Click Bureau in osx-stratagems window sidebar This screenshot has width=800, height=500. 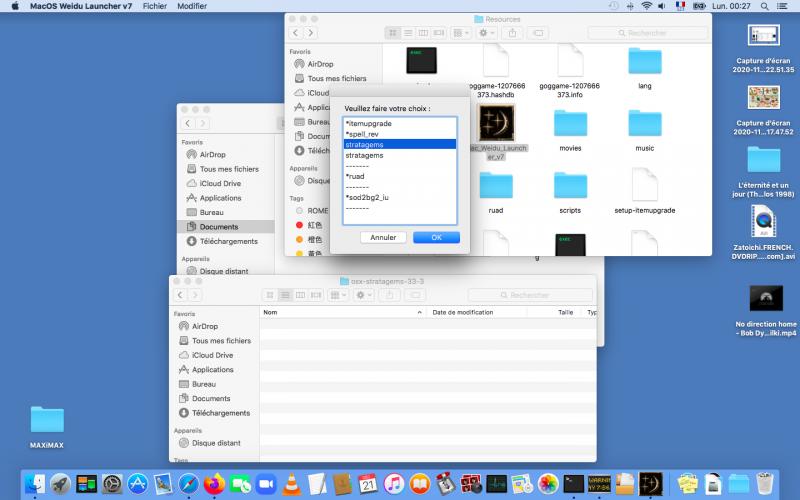point(204,384)
